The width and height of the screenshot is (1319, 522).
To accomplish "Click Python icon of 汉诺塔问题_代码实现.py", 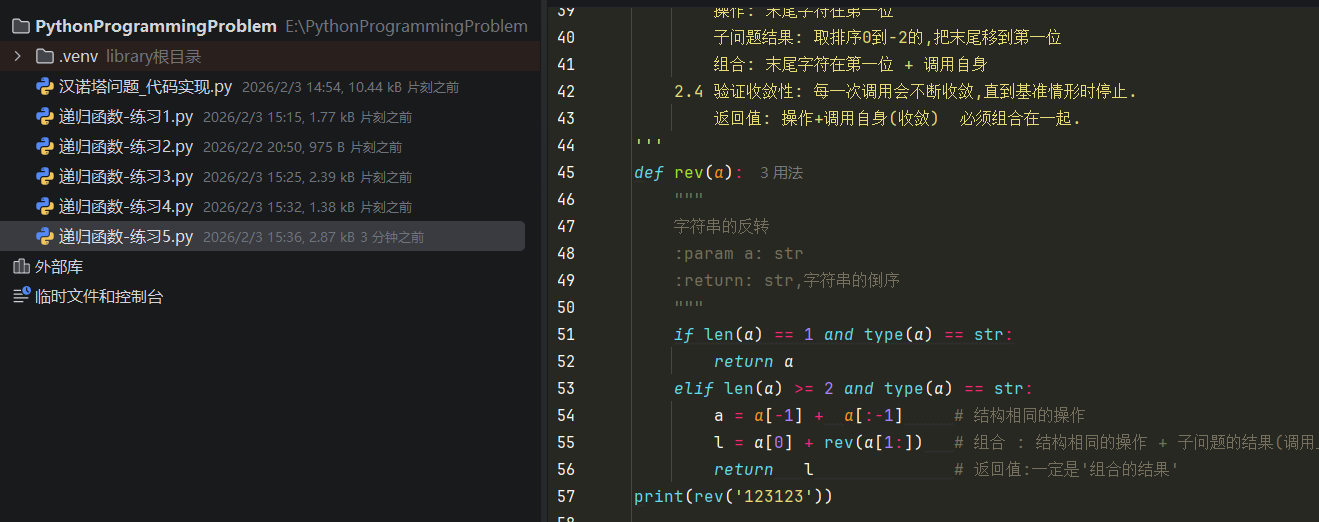I will point(44,86).
